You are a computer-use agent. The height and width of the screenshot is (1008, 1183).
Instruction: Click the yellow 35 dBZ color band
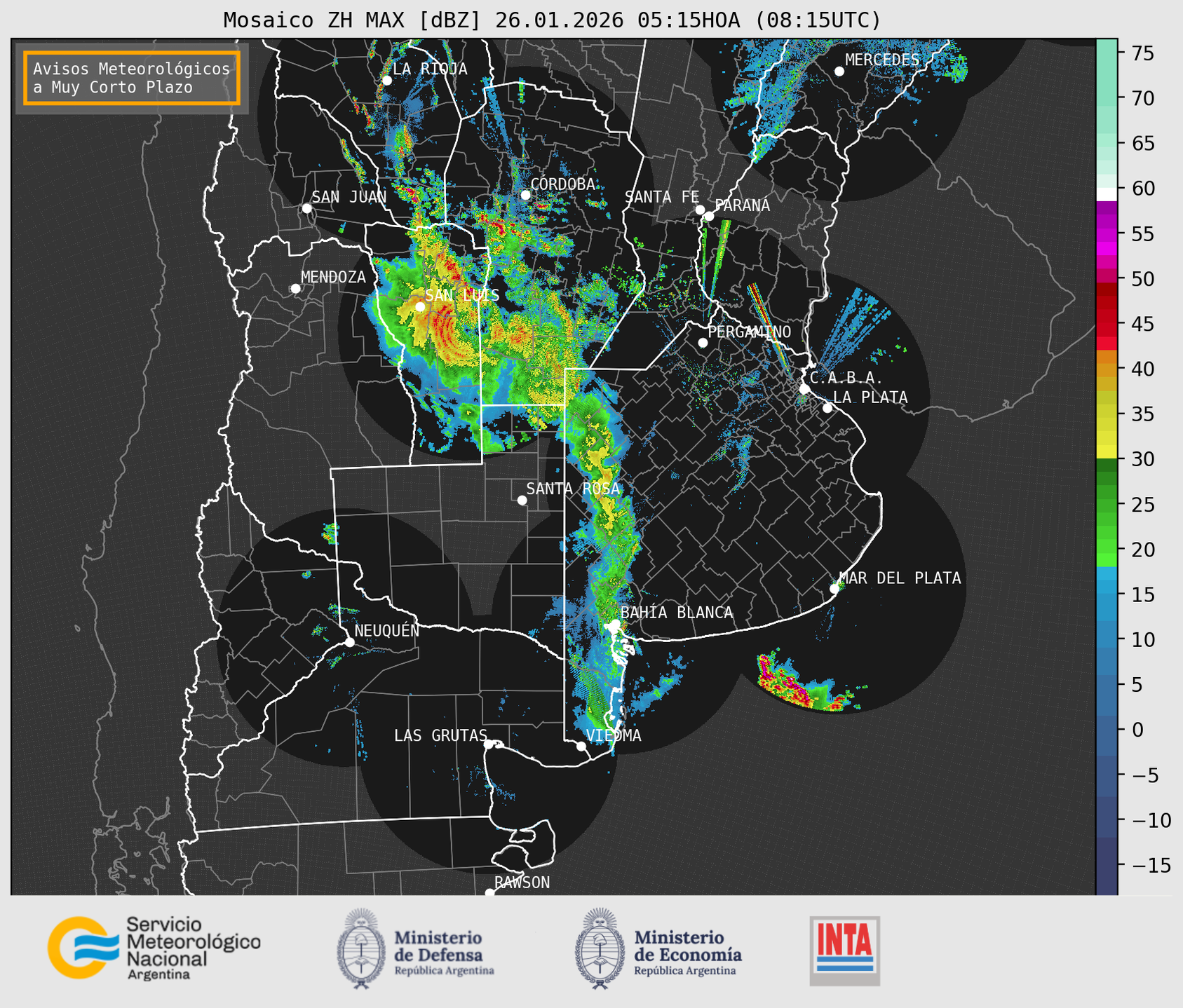(x=1107, y=414)
